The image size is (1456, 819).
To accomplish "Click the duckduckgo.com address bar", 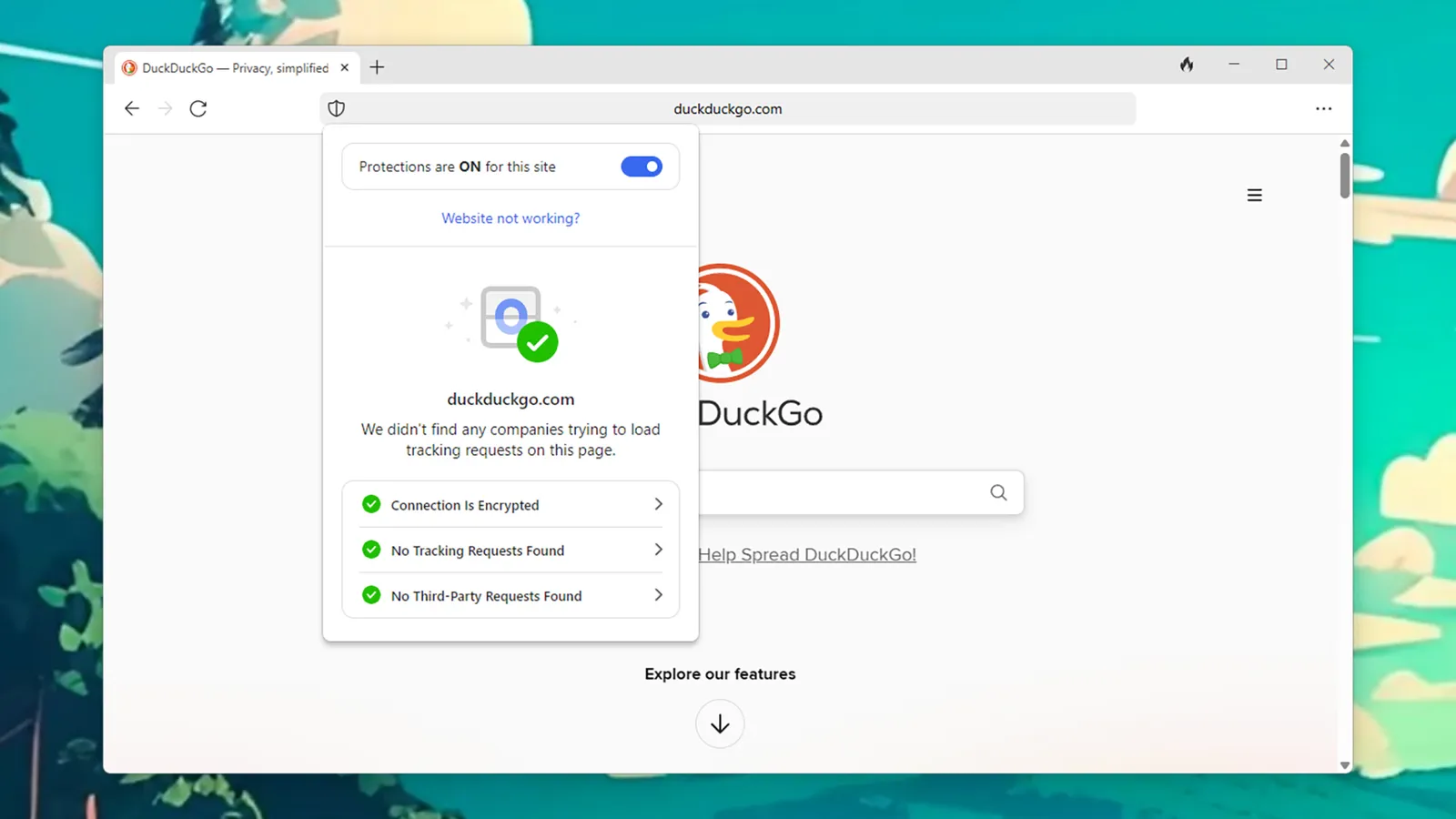I will pyautogui.click(x=728, y=108).
